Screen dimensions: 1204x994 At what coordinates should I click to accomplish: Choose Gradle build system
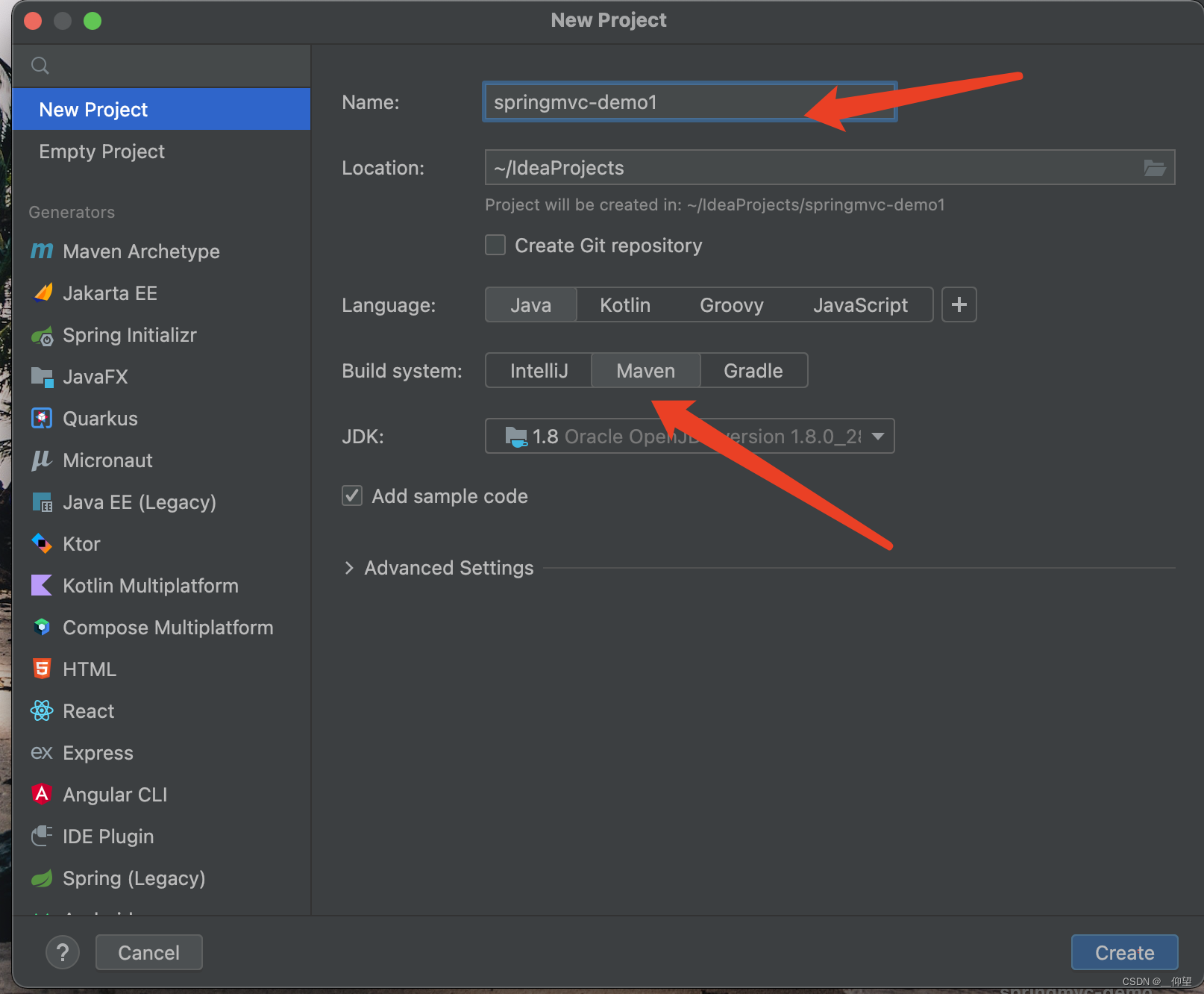[753, 371]
